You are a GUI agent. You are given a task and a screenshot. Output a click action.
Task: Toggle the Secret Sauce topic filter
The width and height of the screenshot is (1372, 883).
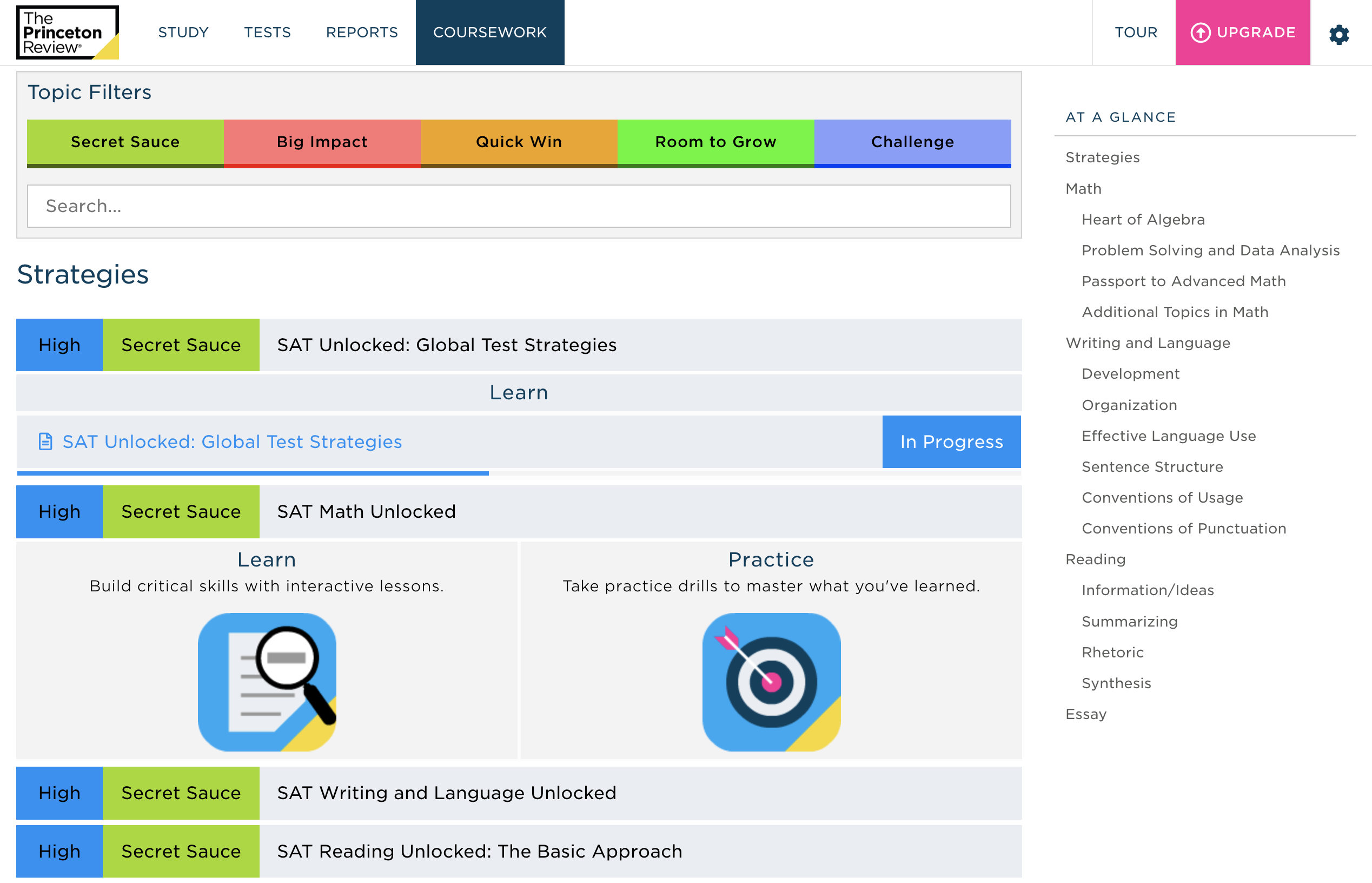(x=125, y=142)
